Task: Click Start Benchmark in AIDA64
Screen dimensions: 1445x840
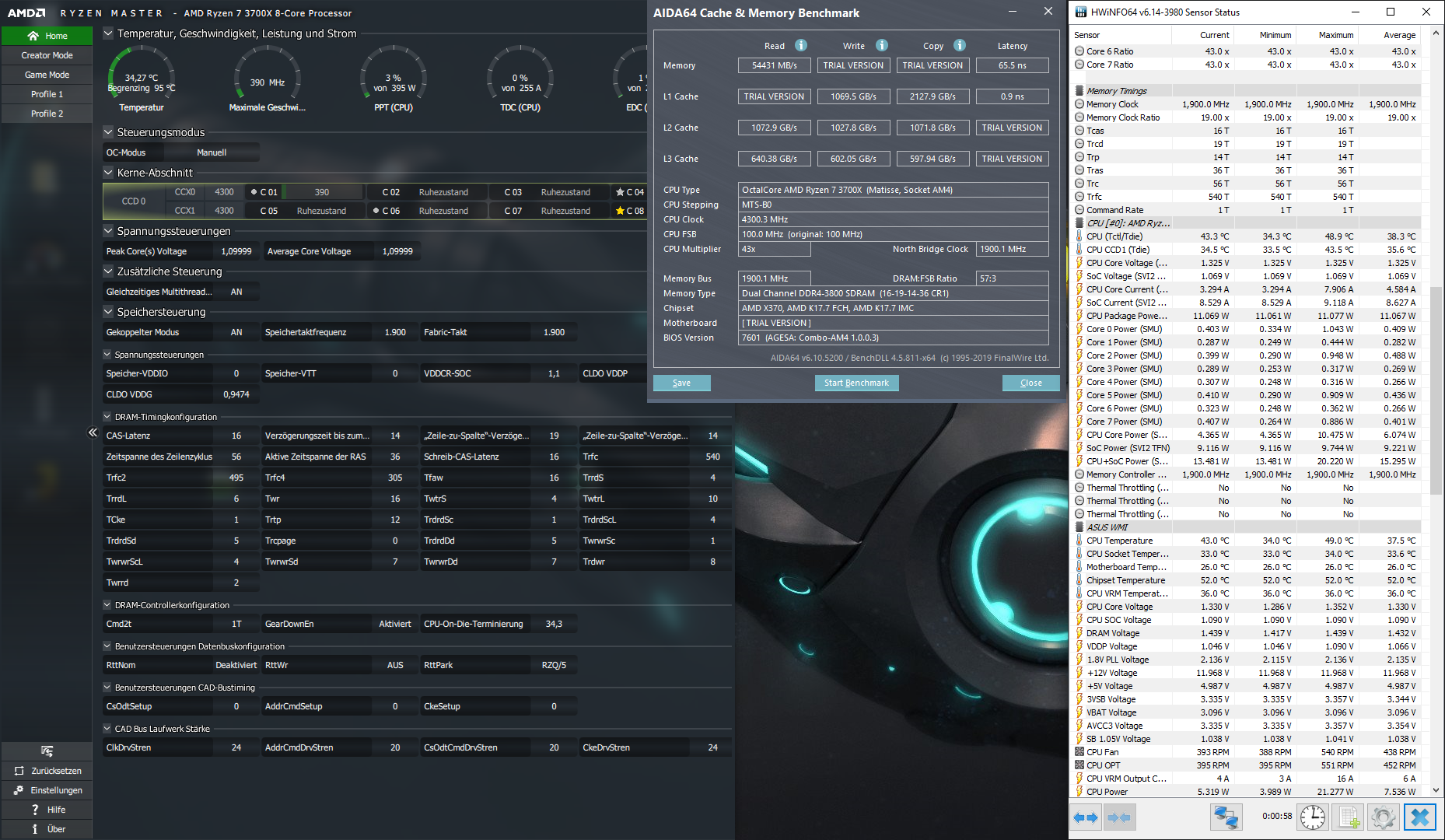Action: coord(856,383)
